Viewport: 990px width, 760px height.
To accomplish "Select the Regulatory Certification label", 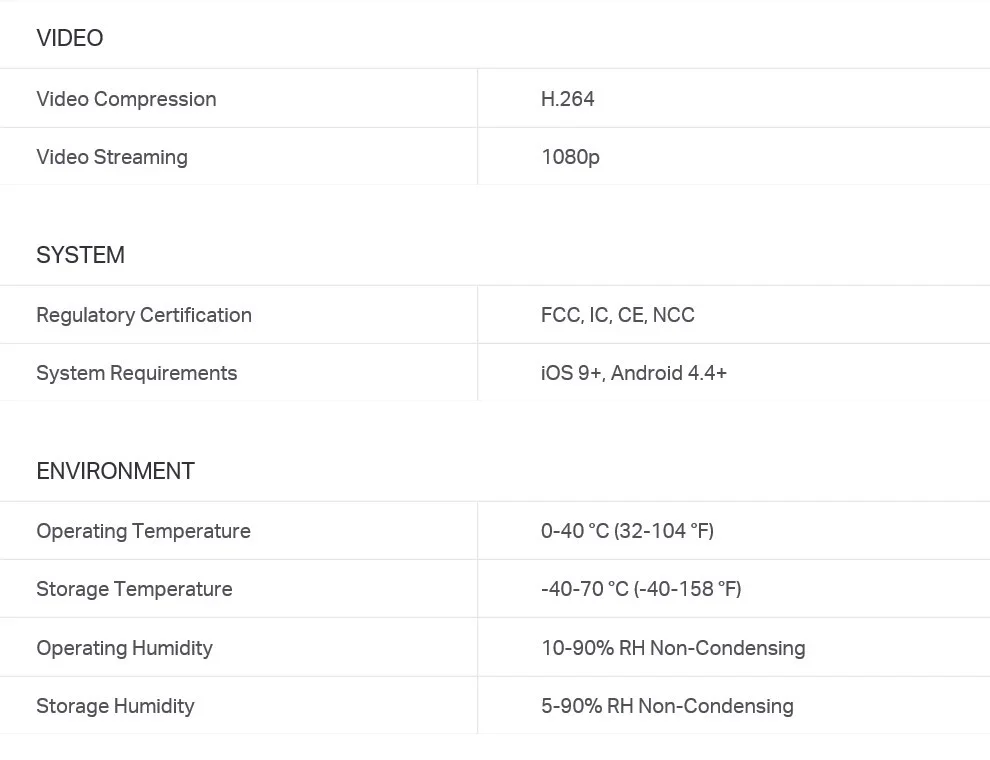I will pyautogui.click(x=144, y=315).
